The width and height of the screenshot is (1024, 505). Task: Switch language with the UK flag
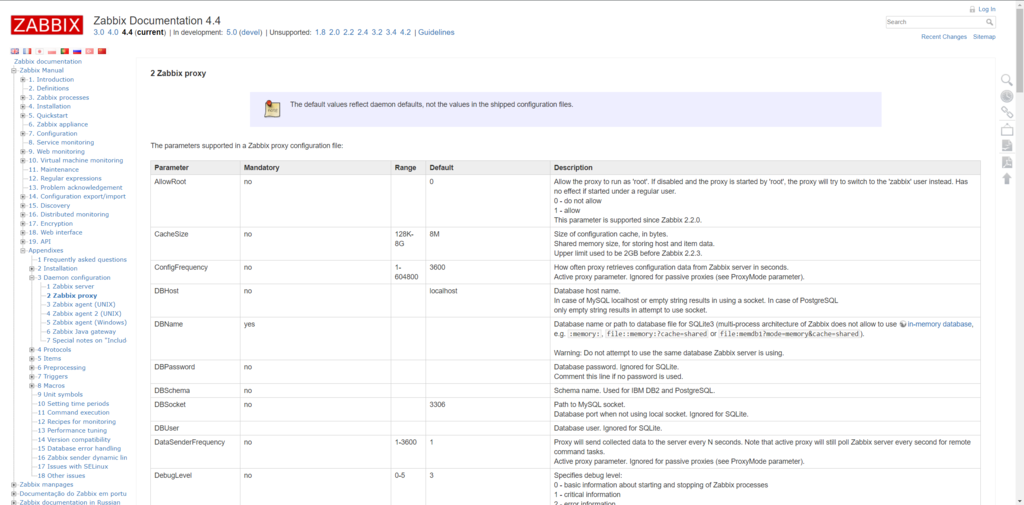(x=15, y=51)
